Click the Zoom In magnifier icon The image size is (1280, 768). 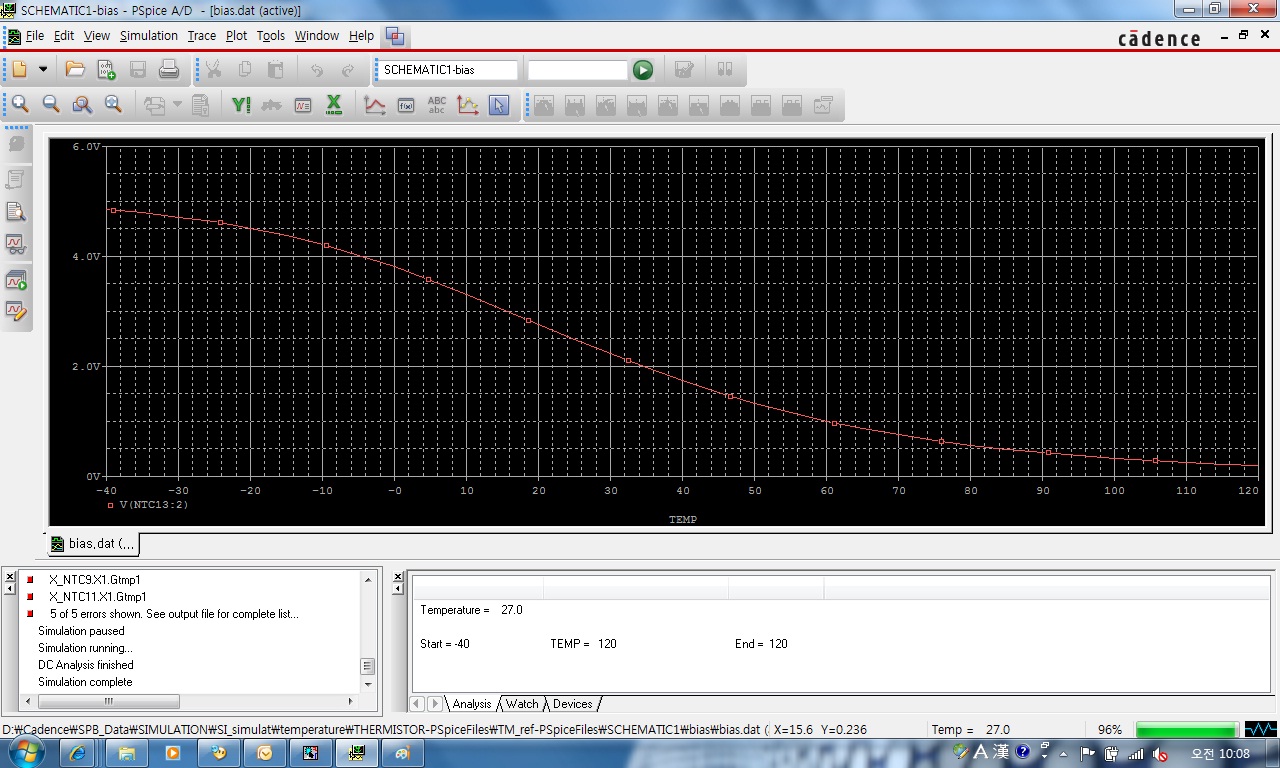point(20,104)
